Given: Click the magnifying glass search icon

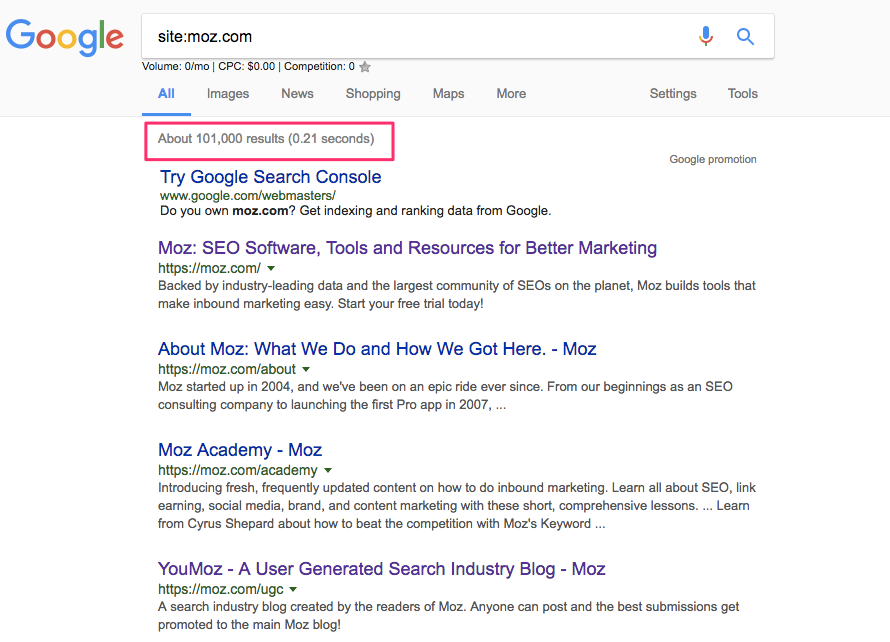Looking at the screenshot, I should pos(745,36).
